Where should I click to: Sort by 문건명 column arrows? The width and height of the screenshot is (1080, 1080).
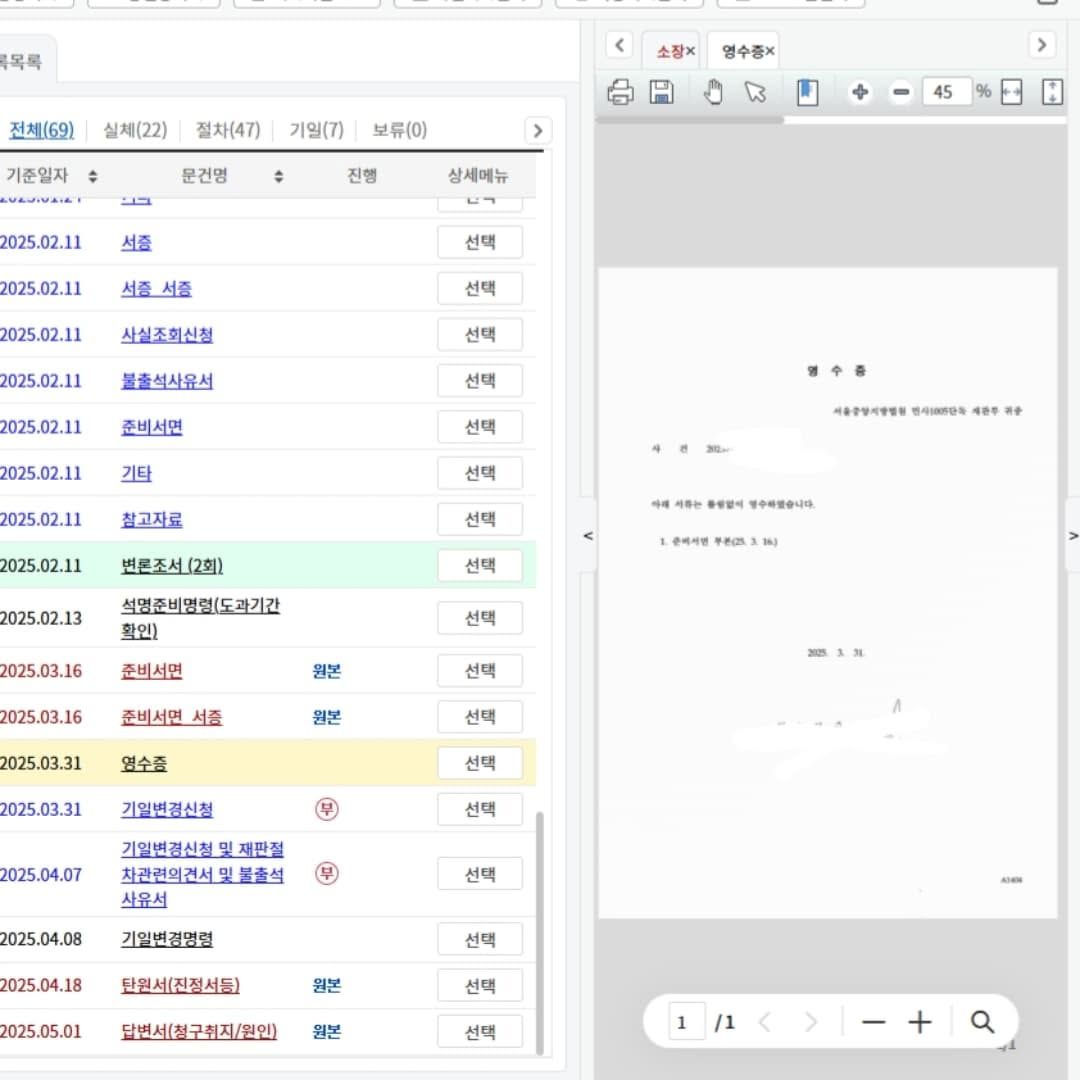coord(278,176)
